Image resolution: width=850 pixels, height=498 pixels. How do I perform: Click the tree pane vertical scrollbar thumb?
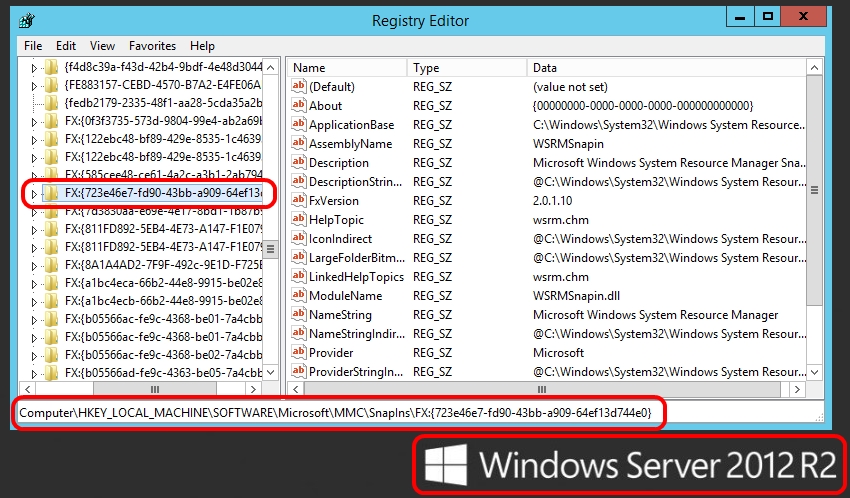[271, 249]
